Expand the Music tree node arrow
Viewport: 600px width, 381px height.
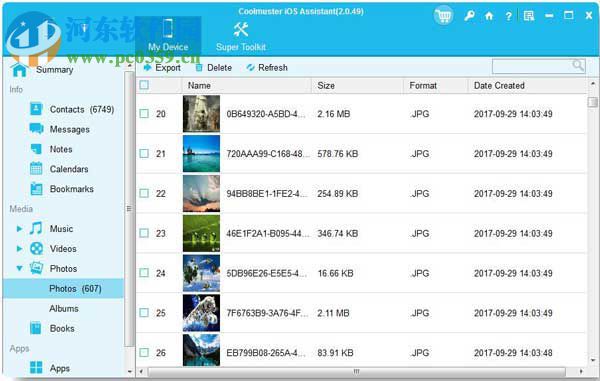click(x=19, y=228)
